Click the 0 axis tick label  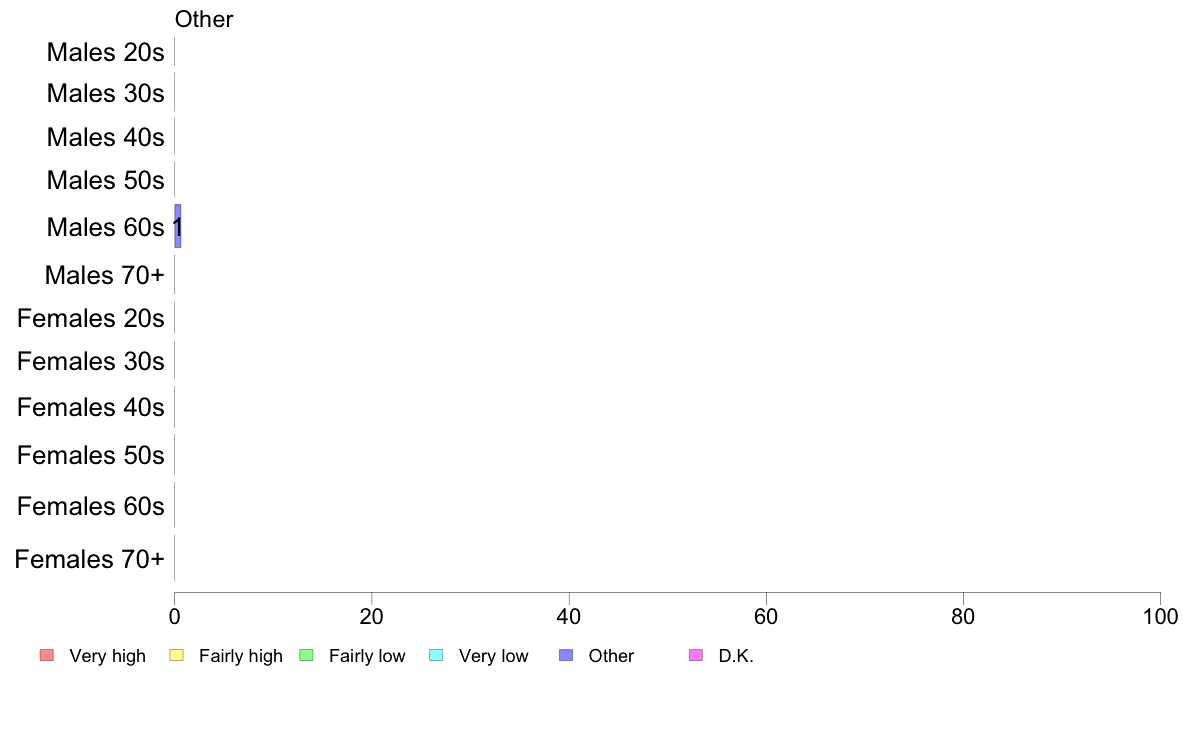click(174, 617)
